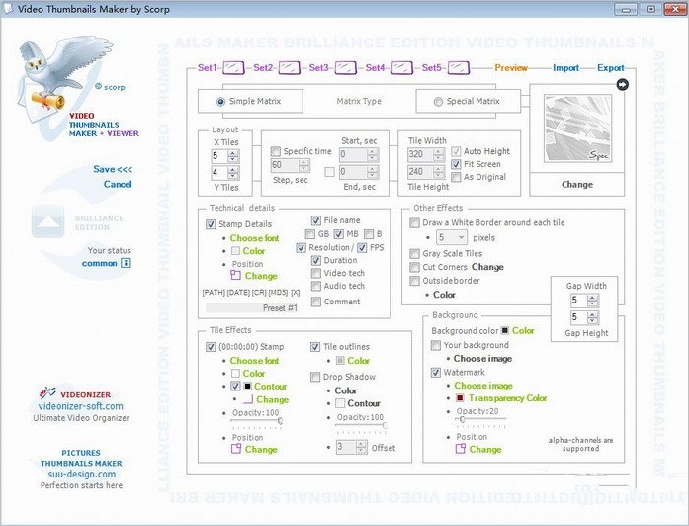Open the Set4 preset icon
The image size is (689, 526).
pos(402,68)
